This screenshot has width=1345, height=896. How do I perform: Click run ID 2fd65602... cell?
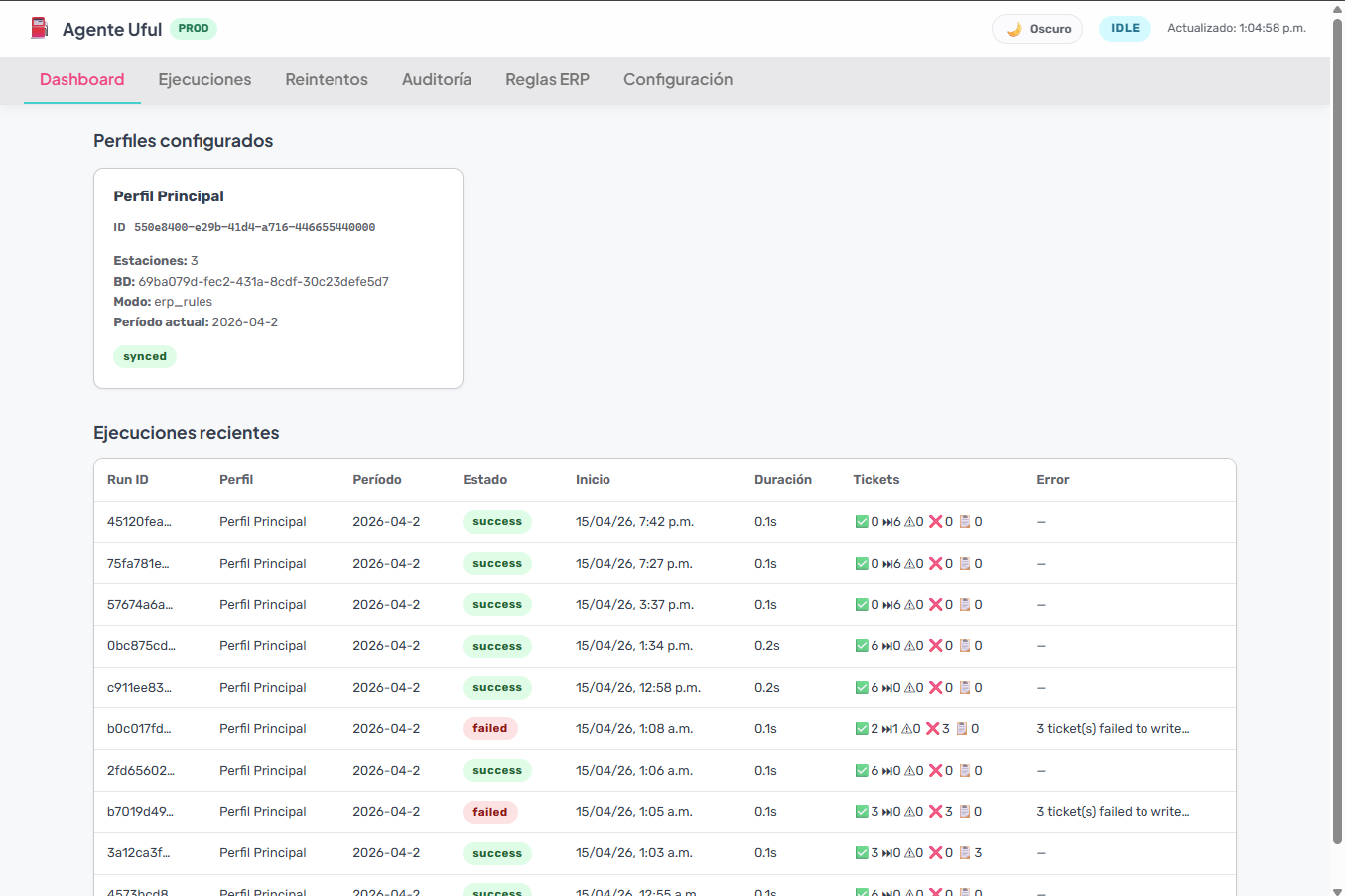click(x=141, y=771)
